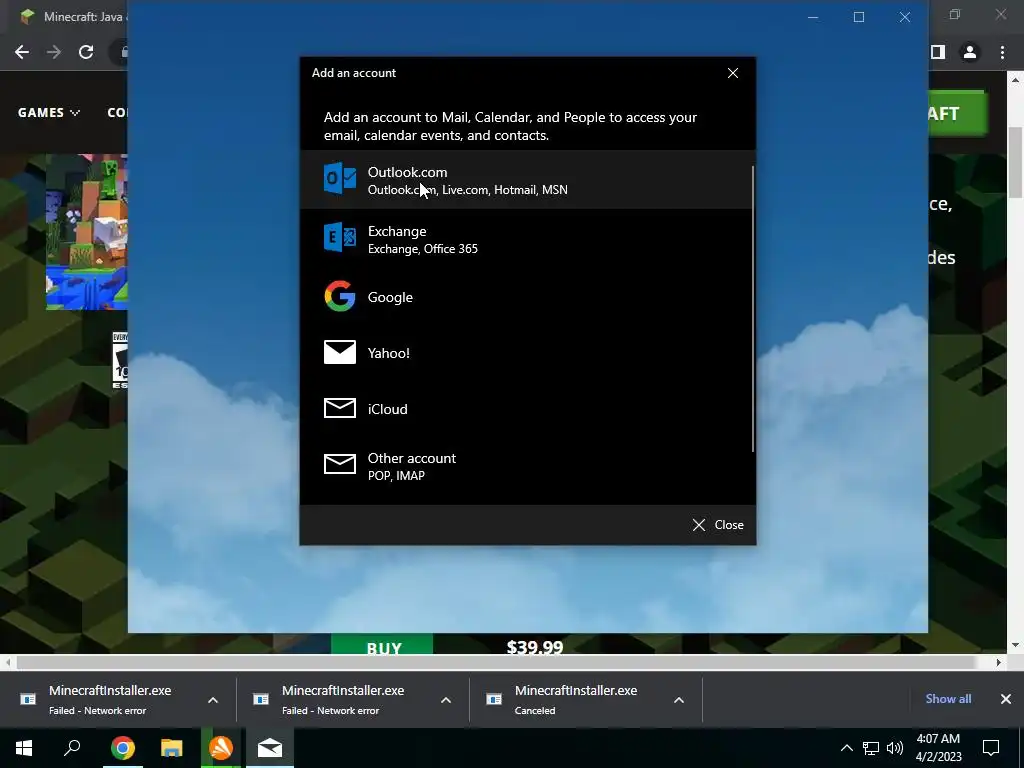Minimize the Mail app window
This screenshot has height=768, width=1024.
click(813, 17)
